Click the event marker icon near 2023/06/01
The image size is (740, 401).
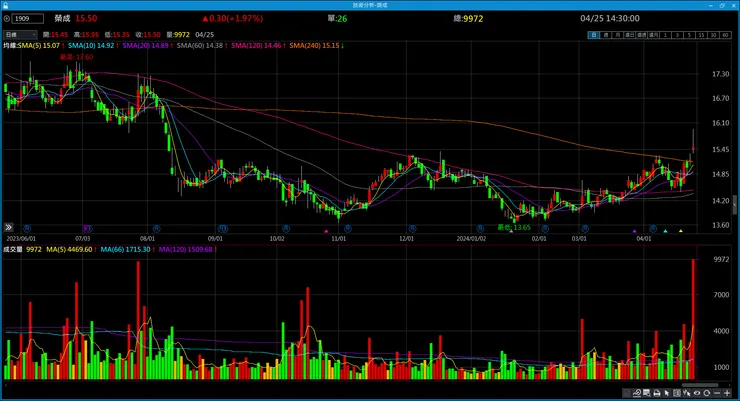pyautogui.click(x=27, y=228)
